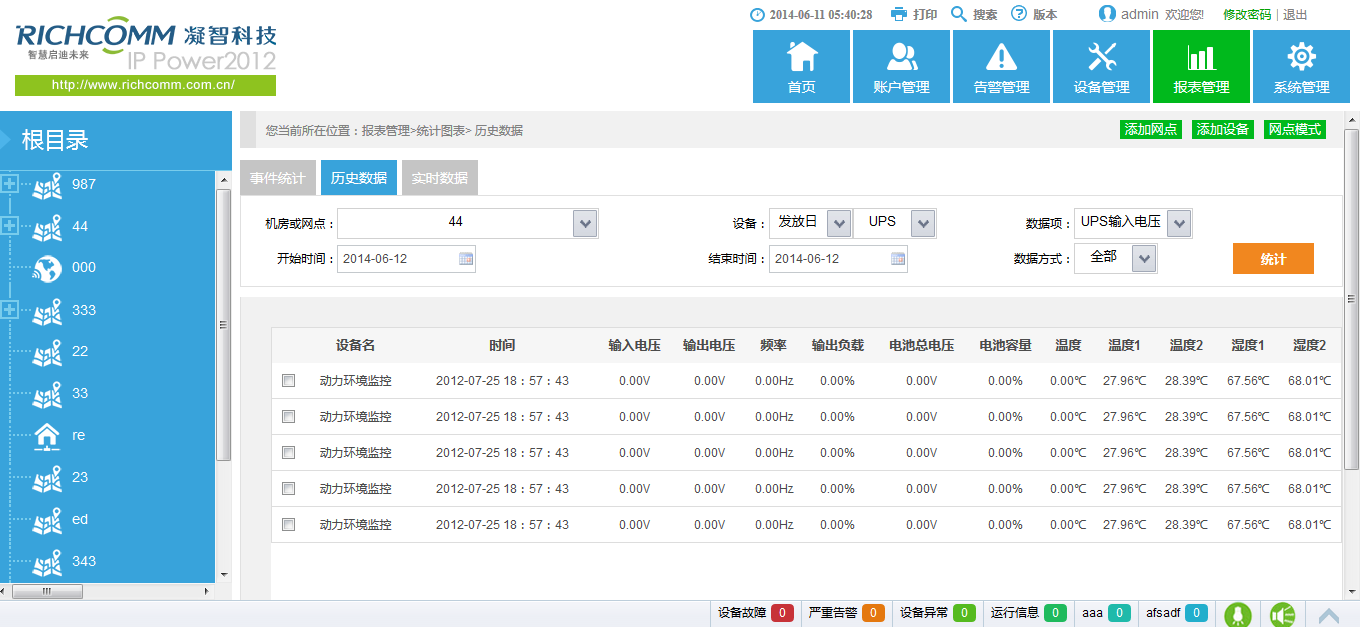1360x627 pixels.
Task: Switch to the 实时数据 tab
Action: coord(440,178)
